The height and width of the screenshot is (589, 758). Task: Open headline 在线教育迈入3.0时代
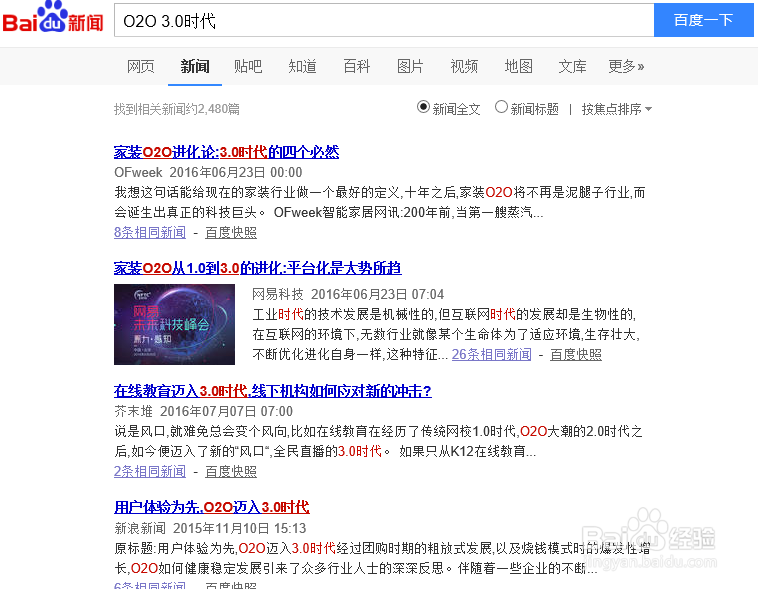click(x=273, y=391)
